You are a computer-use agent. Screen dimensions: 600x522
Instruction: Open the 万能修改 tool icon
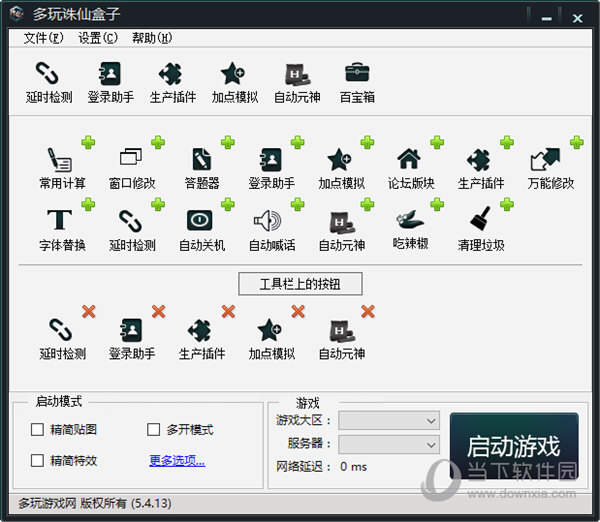click(x=551, y=168)
